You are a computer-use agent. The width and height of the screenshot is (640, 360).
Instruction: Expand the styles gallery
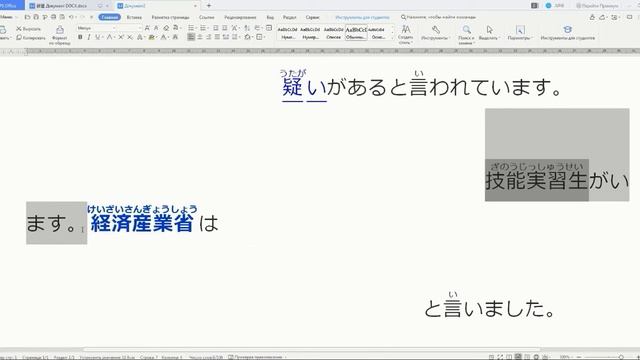pyautogui.click(x=393, y=38)
